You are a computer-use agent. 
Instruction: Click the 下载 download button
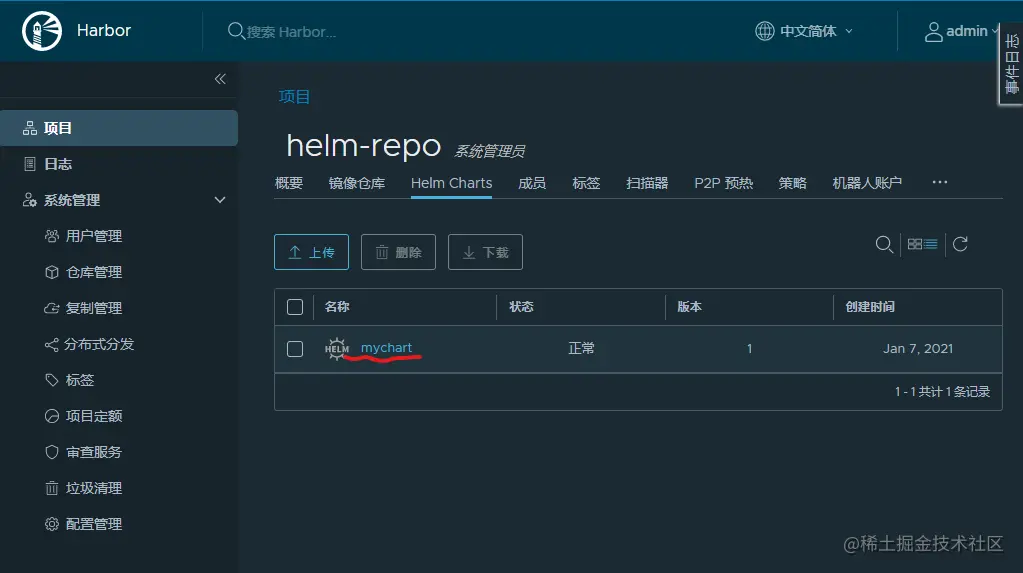coord(485,252)
